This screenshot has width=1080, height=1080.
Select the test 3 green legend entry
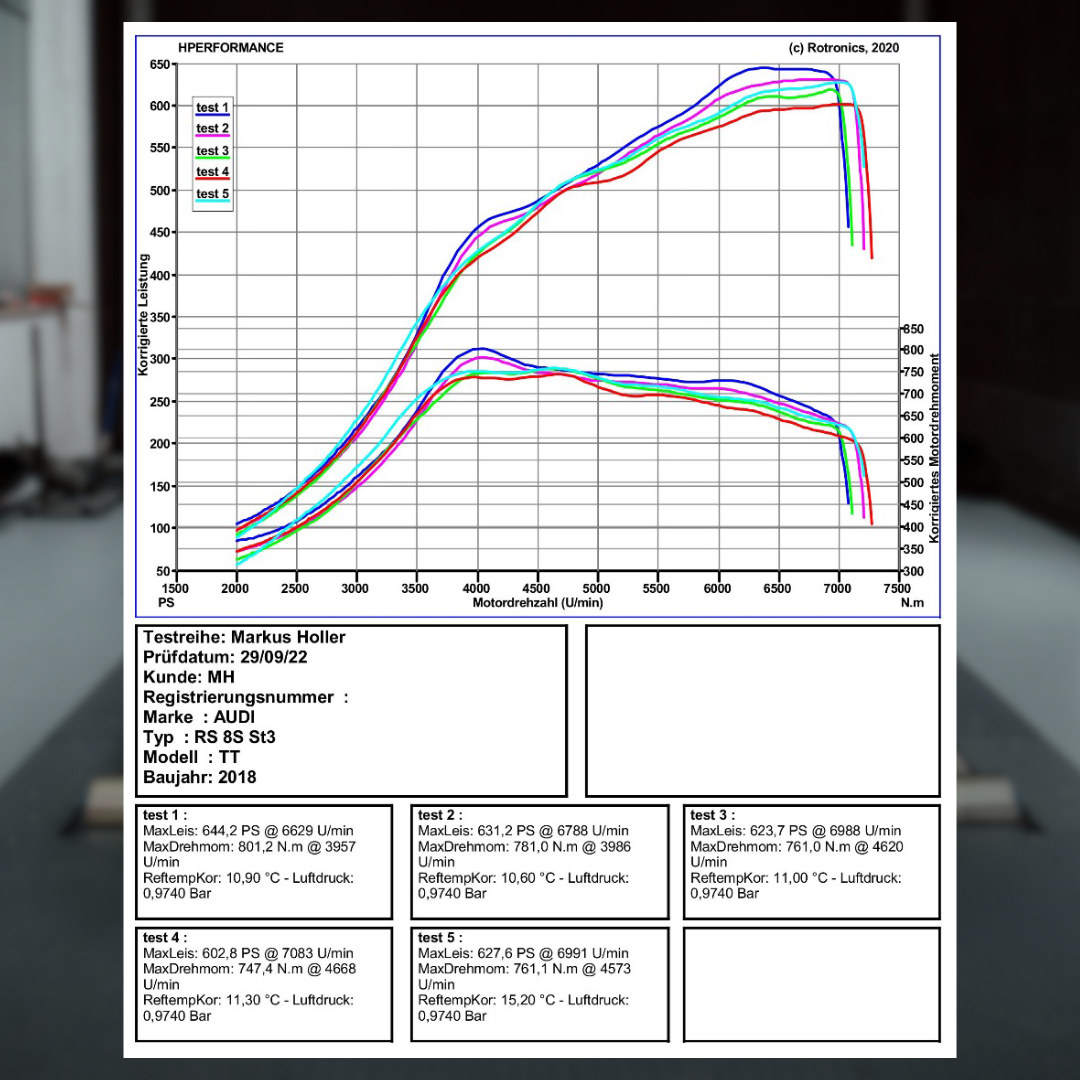(x=212, y=151)
